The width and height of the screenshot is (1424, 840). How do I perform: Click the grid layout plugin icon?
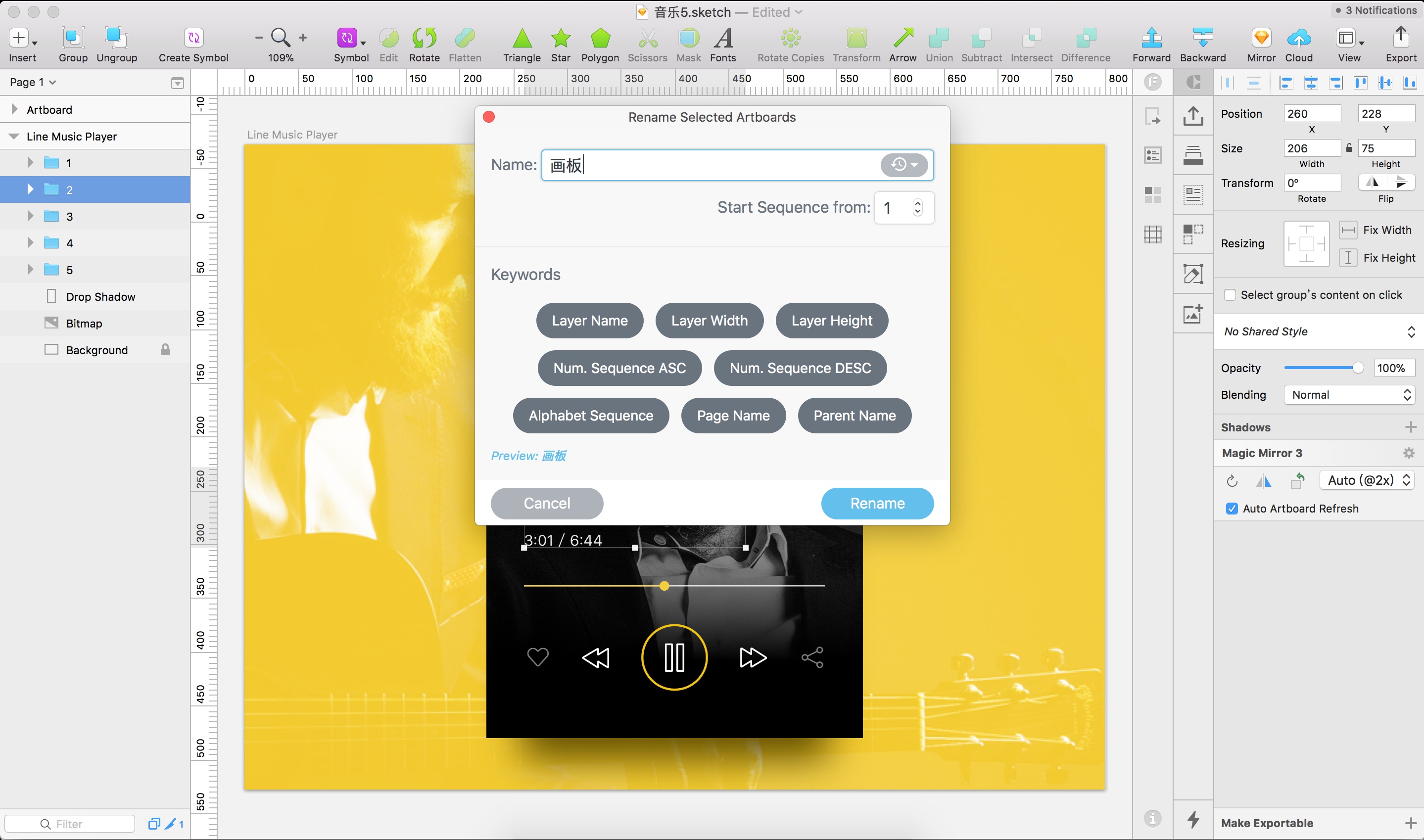1152,234
